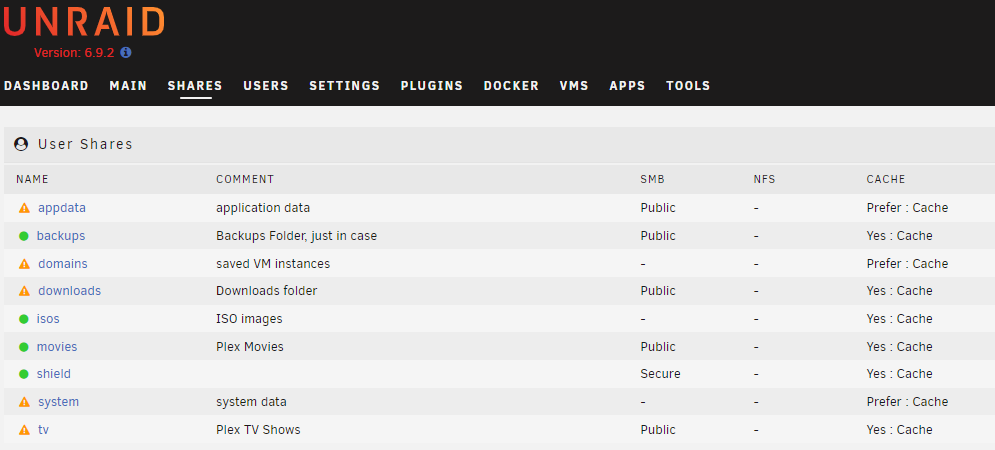Click the green status dot next to backups
The height and width of the screenshot is (450, 995).
pos(23,236)
